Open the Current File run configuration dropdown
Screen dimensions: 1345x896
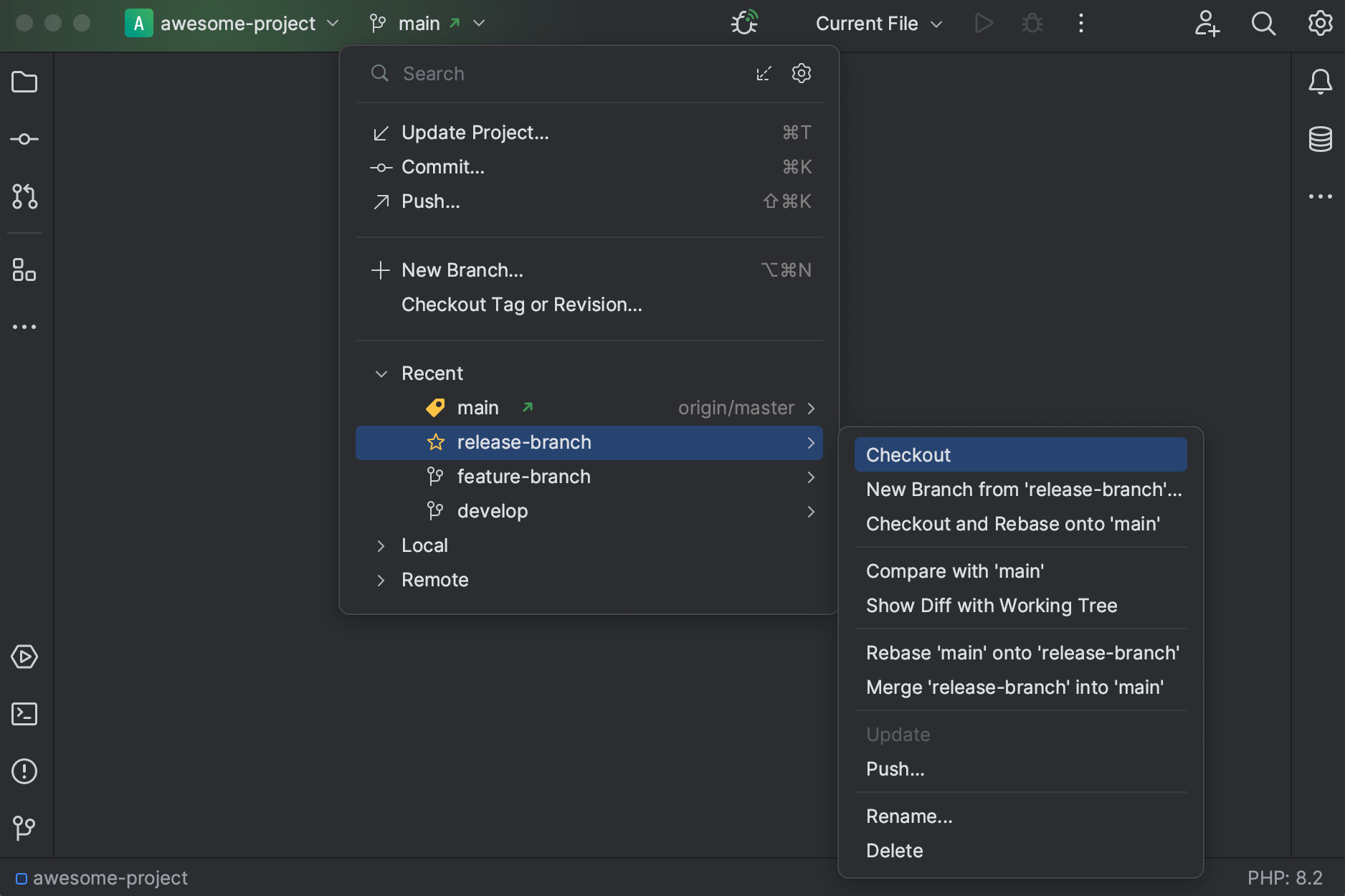878,23
